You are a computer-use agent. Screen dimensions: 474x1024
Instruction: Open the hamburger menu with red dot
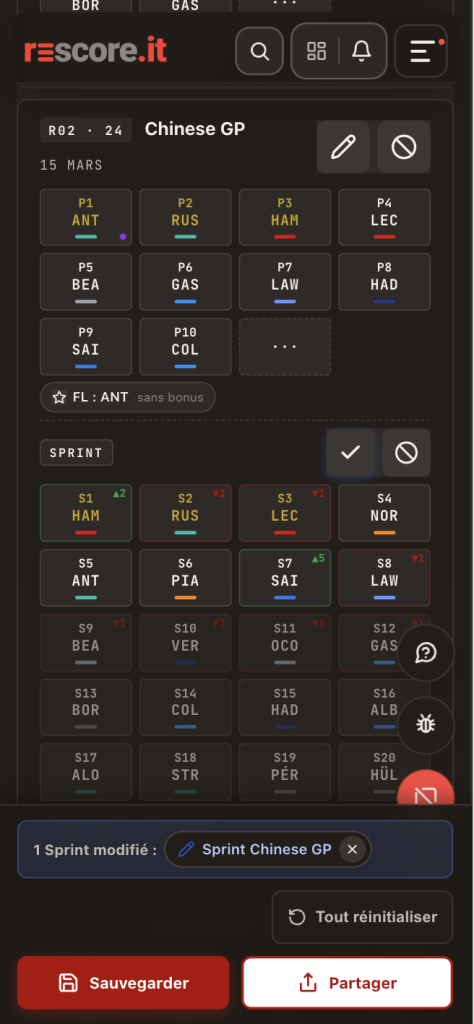[x=421, y=51]
